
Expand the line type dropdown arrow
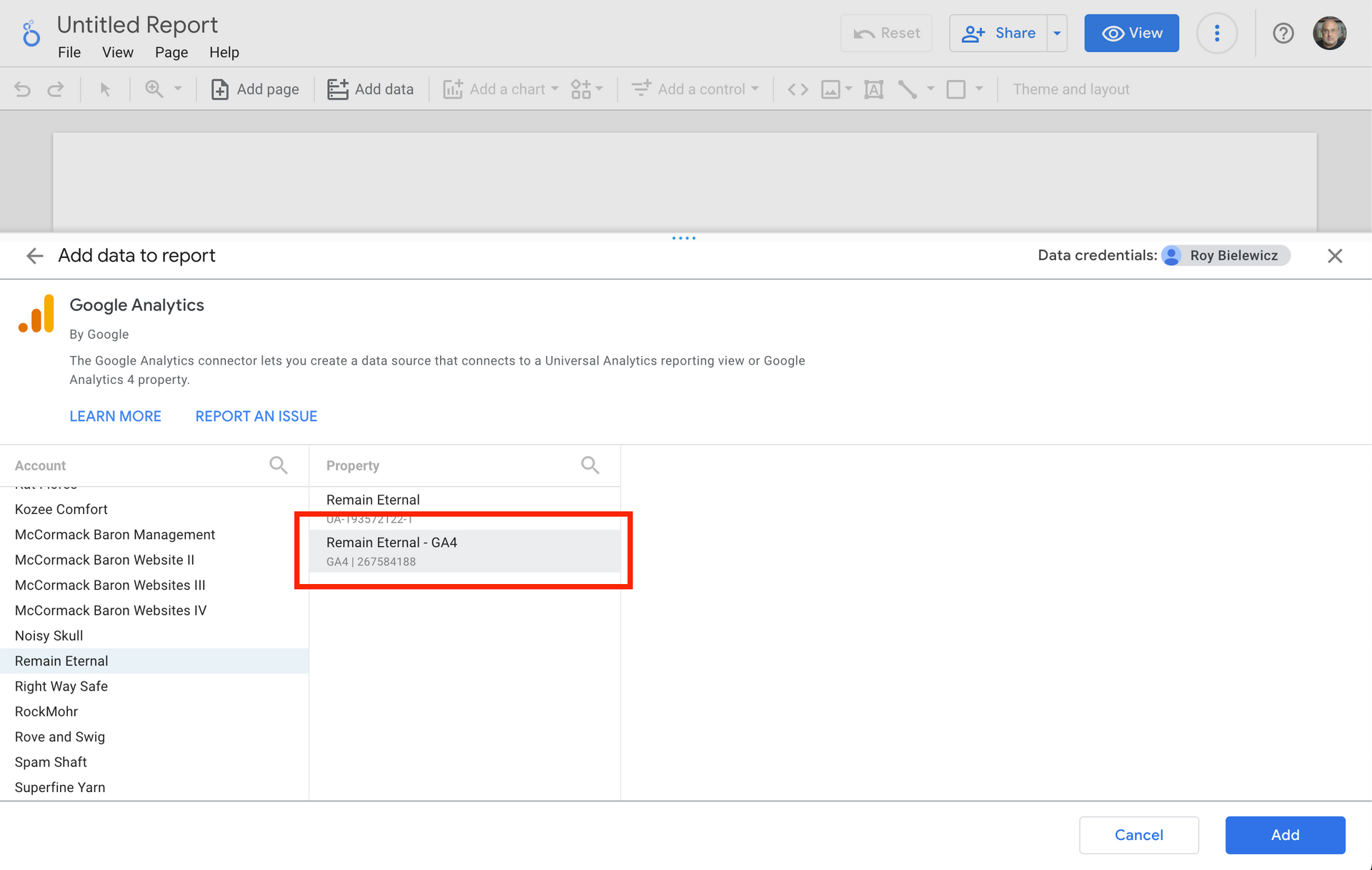click(930, 89)
